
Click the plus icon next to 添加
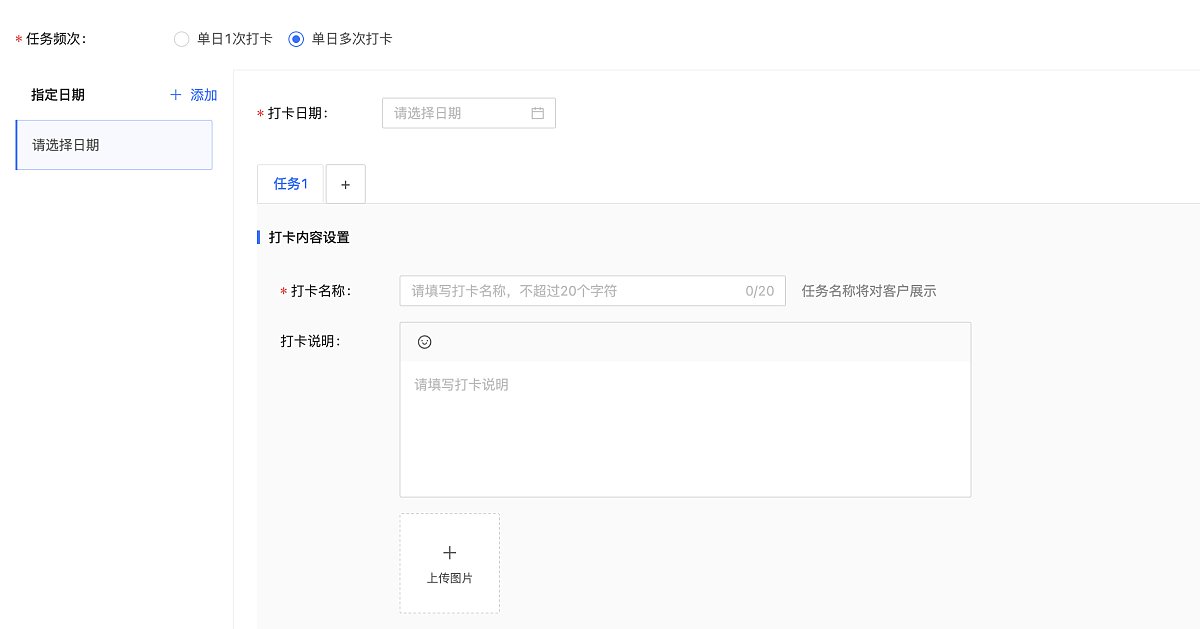click(x=176, y=95)
